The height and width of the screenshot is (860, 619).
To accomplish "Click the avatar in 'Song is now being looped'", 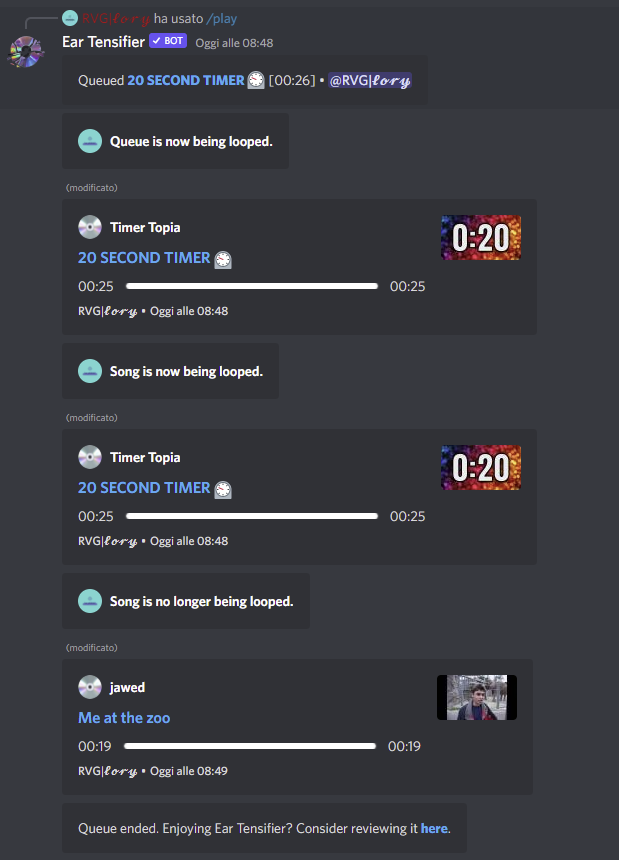I will point(90,371).
